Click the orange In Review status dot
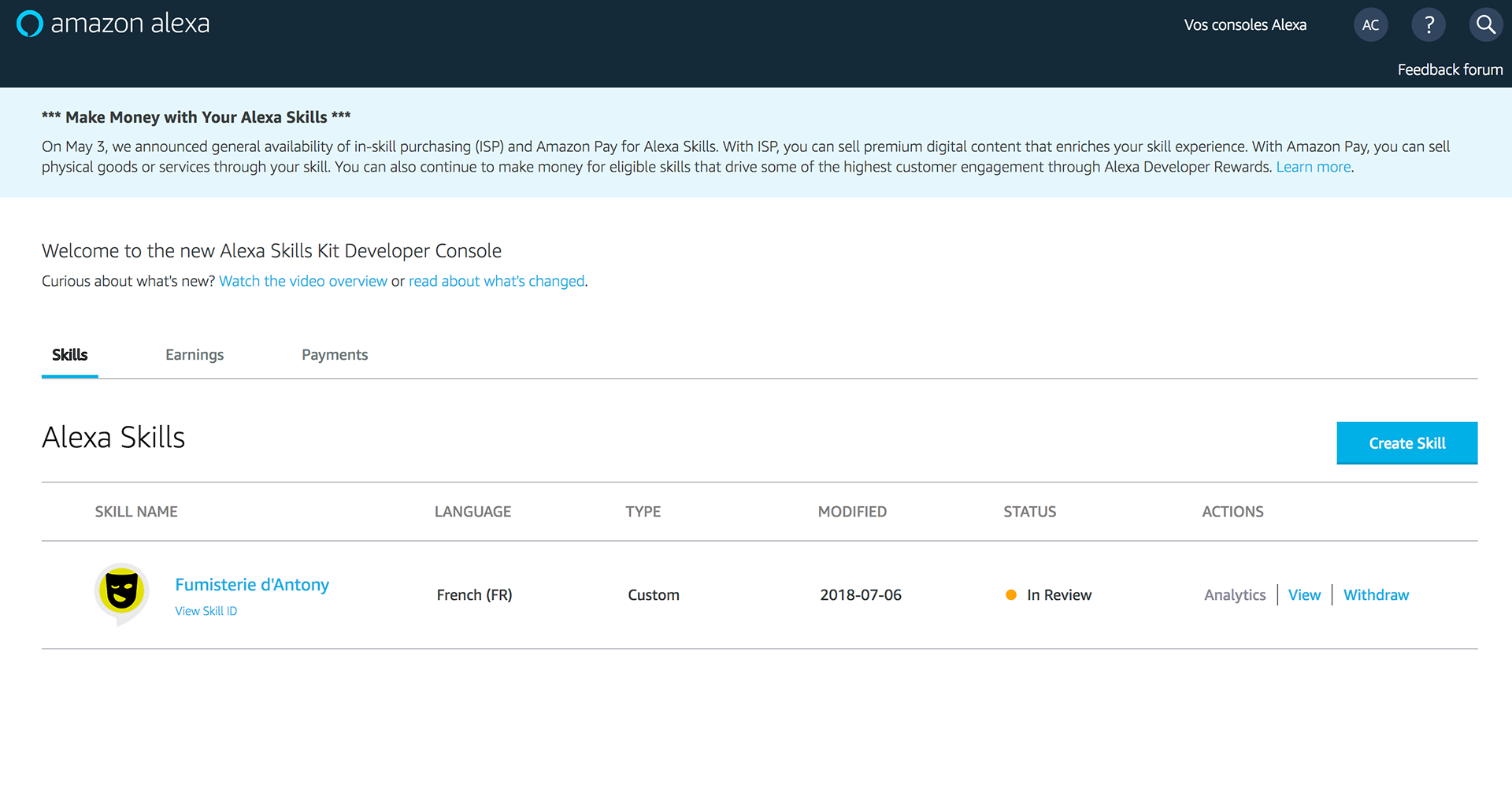 [1011, 595]
